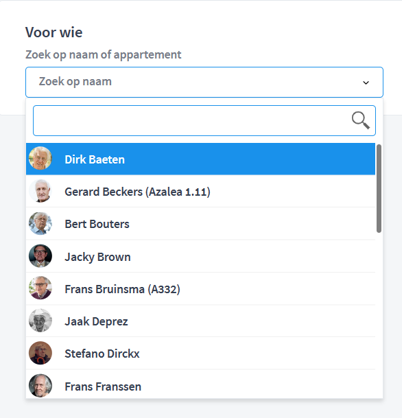Screen dimensions: 402x418
Task: Open the 'Zoek op naam' combo box
Action: click(x=204, y=82)
